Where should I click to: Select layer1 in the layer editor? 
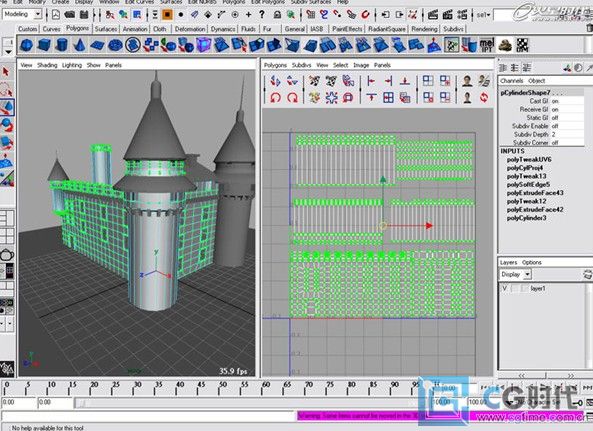pyautogui.click(x=538, y=288)
